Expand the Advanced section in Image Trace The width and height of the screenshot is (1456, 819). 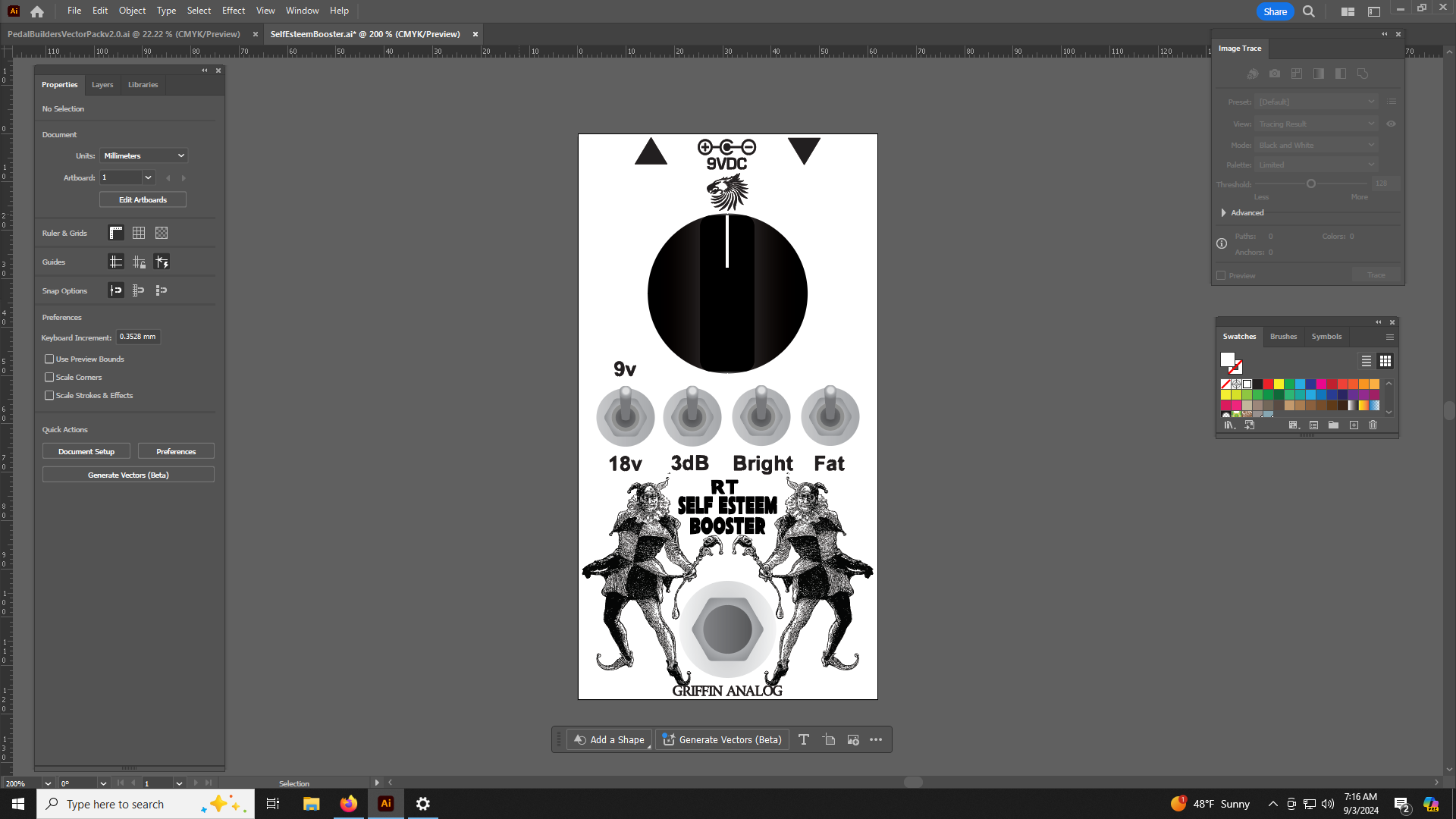(x=1223, y=213)
